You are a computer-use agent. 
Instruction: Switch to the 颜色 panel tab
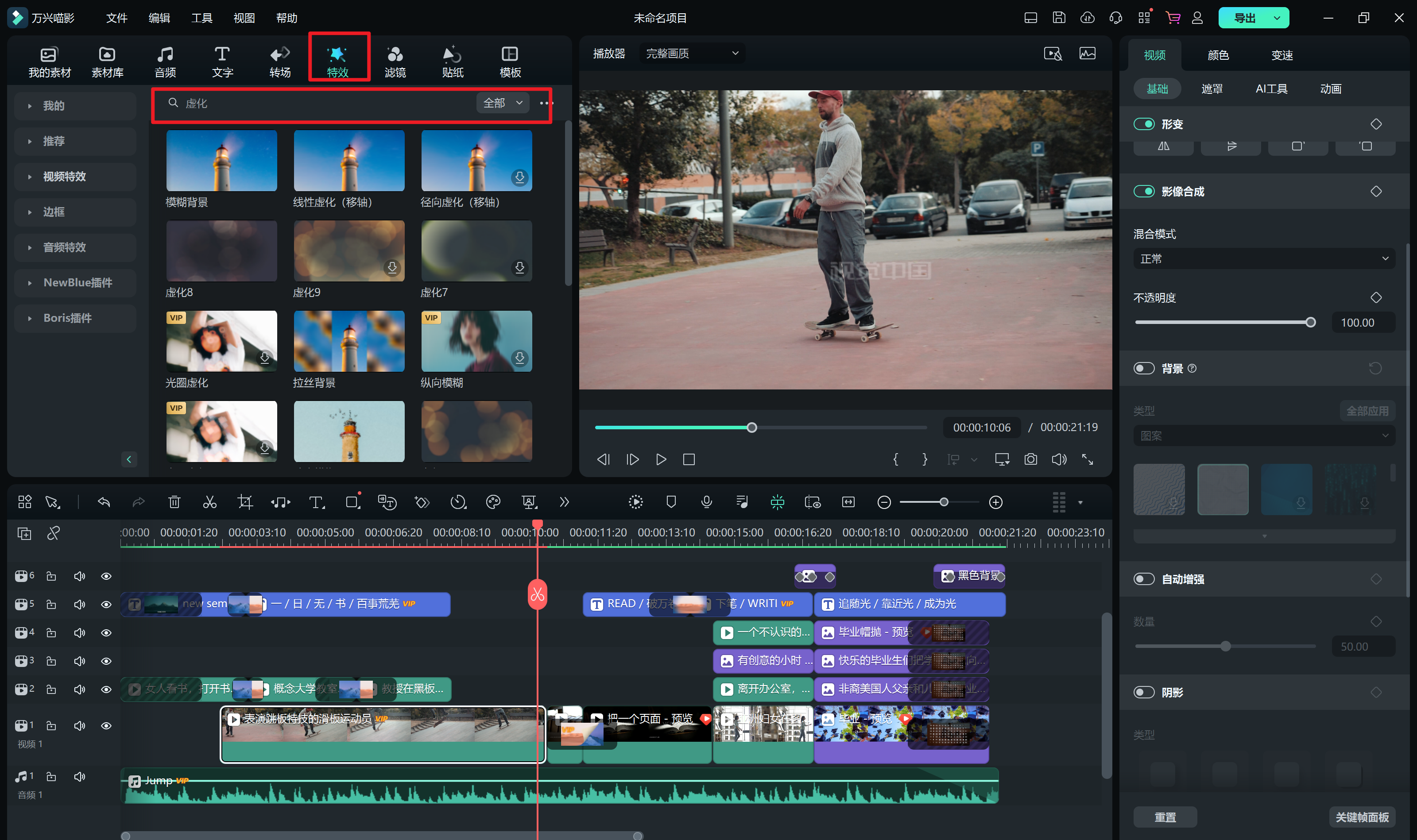(1218, 55)
